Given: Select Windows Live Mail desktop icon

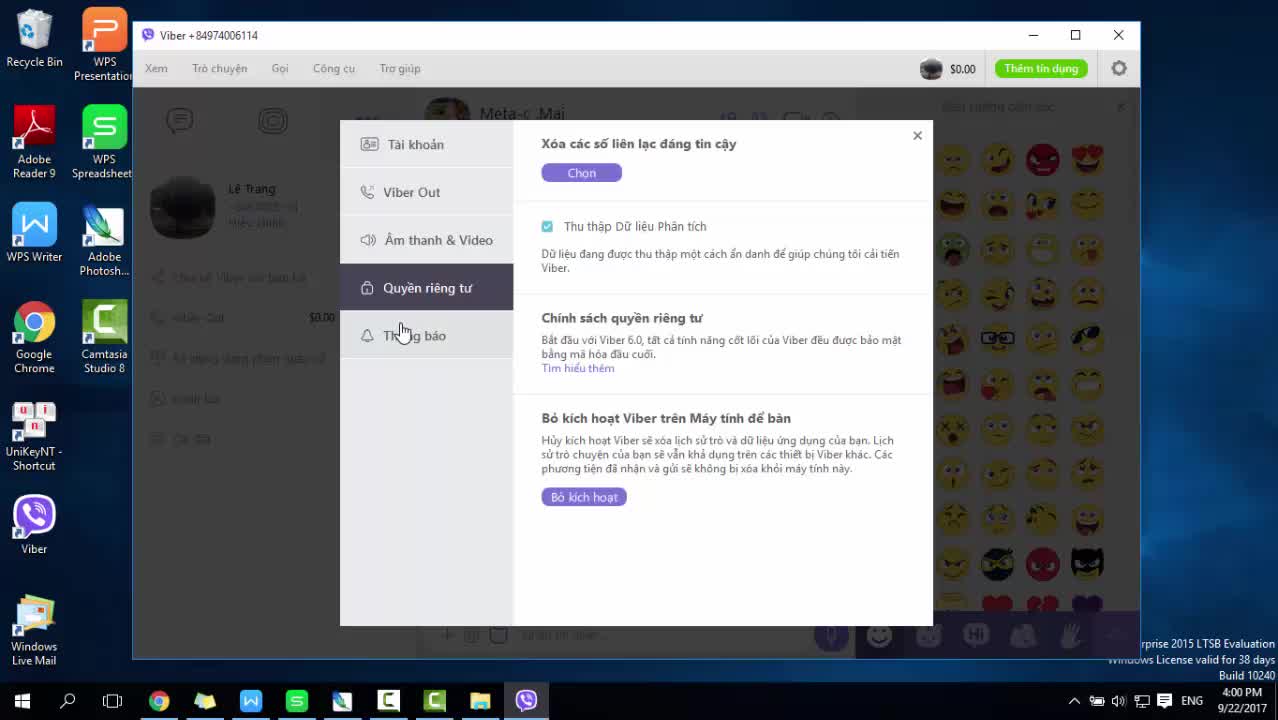Looking at the screenshot, I should coord(34,630).
